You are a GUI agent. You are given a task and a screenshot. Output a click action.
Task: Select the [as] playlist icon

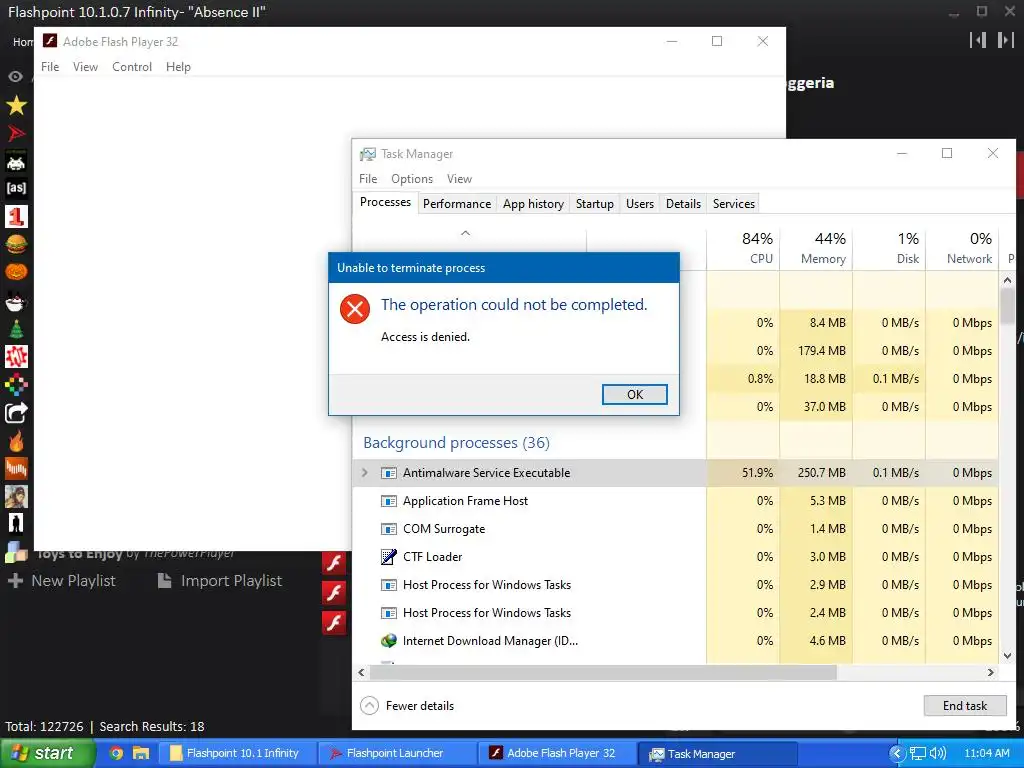(x=16, y=188)
